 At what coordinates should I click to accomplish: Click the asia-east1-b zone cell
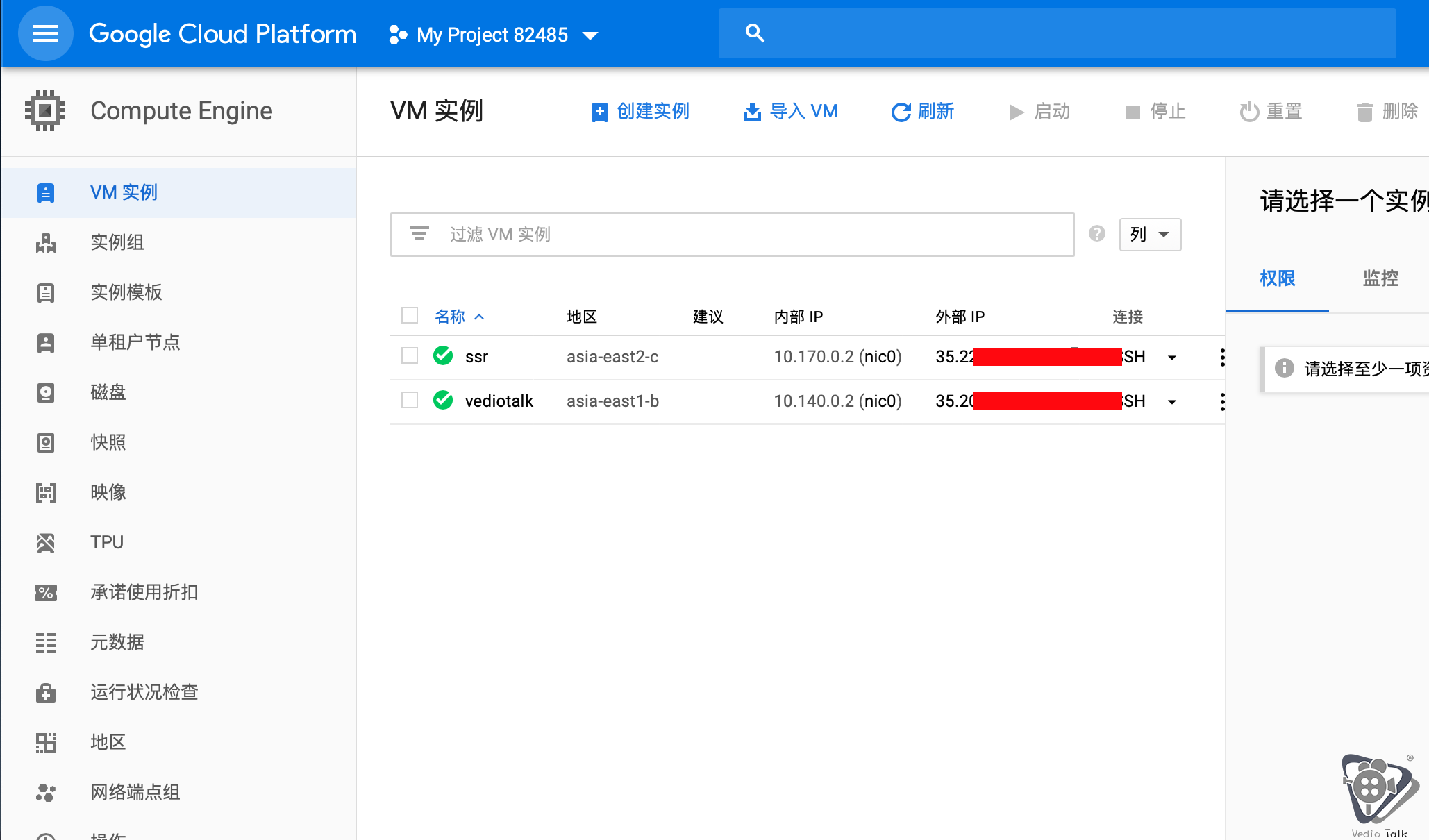[x=612, y=401]
